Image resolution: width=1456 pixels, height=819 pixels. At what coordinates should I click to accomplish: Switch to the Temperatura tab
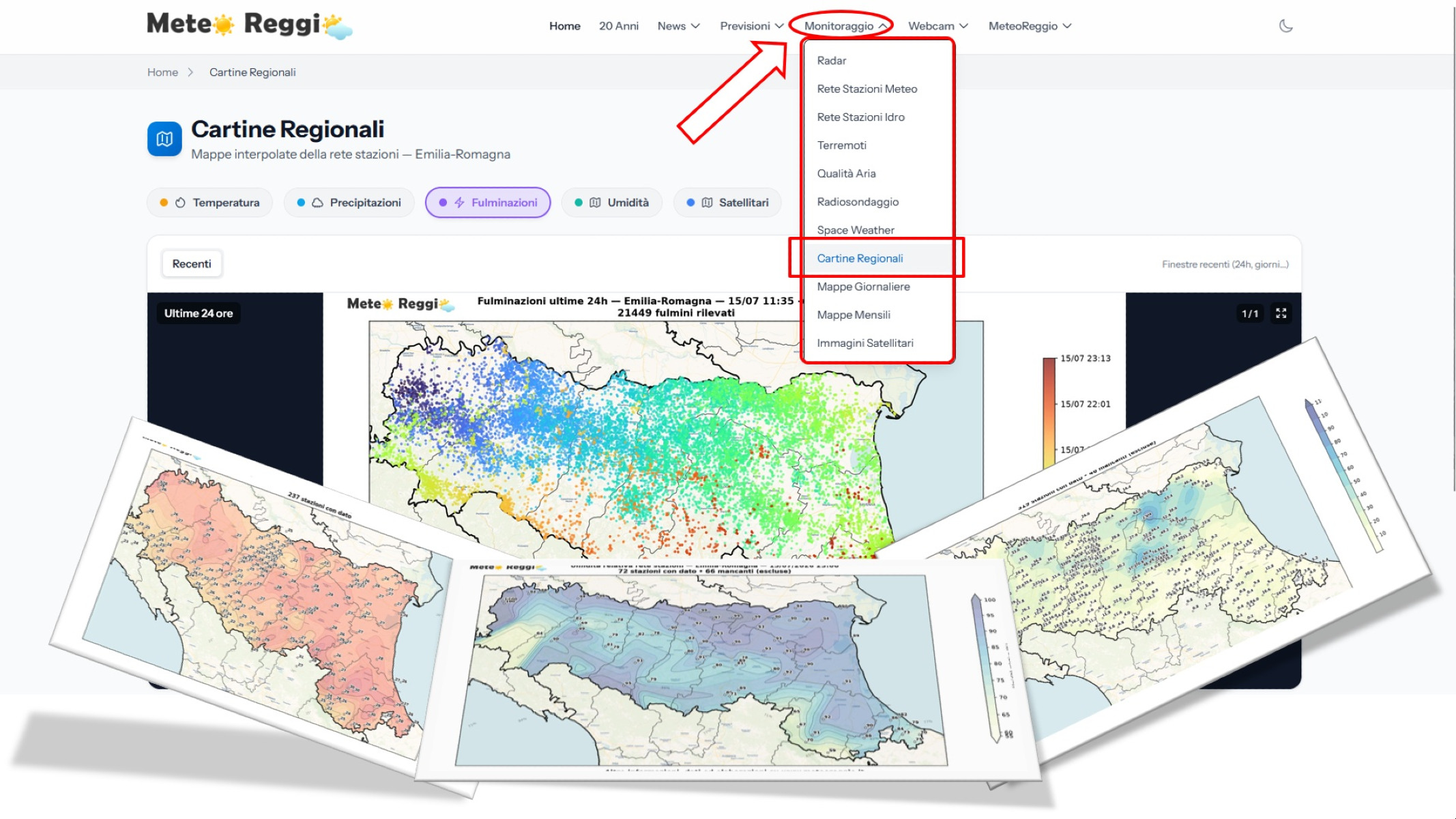click(209, 203)
